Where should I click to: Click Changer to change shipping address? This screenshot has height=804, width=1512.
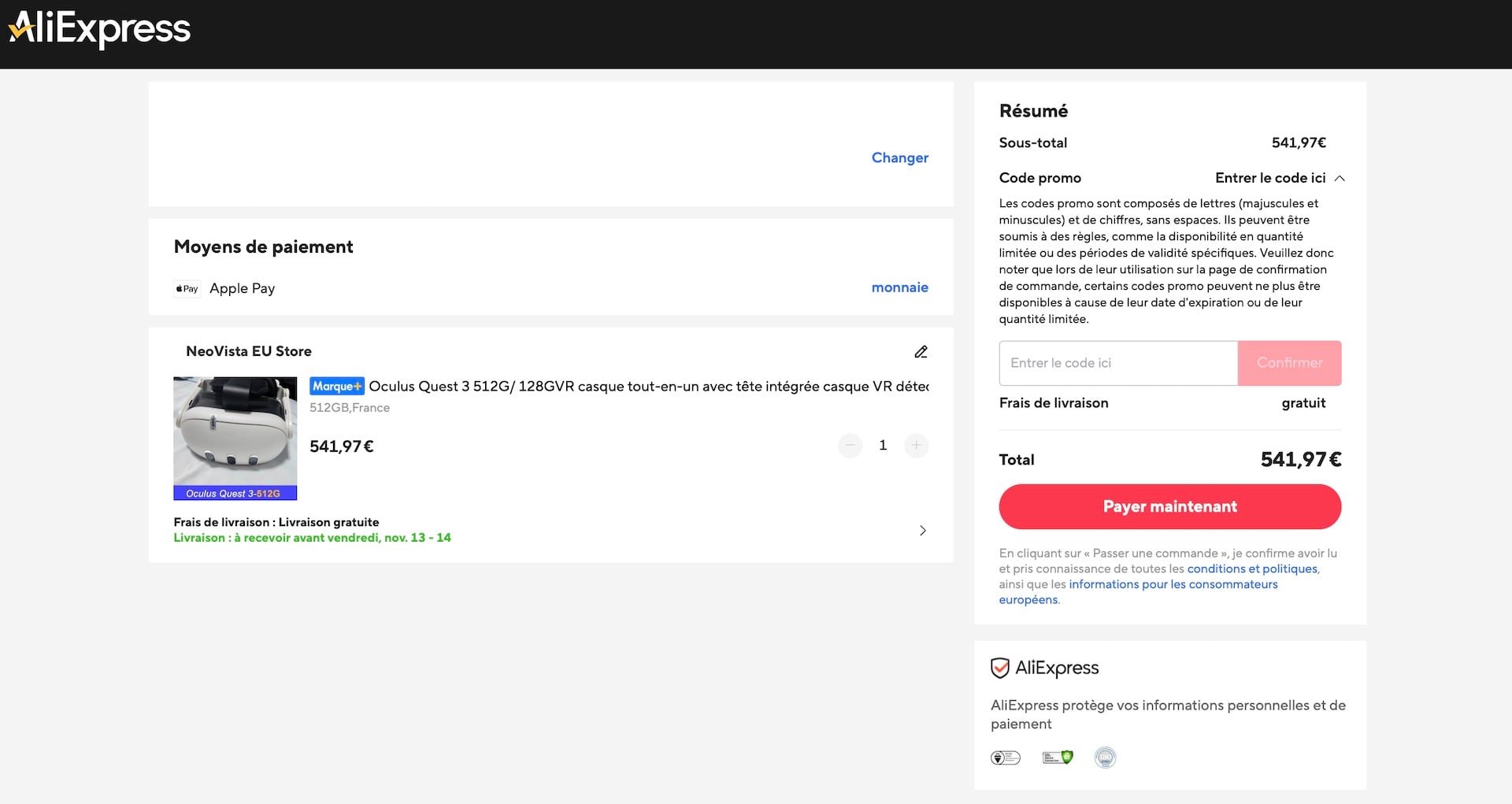tap(899, 157)
